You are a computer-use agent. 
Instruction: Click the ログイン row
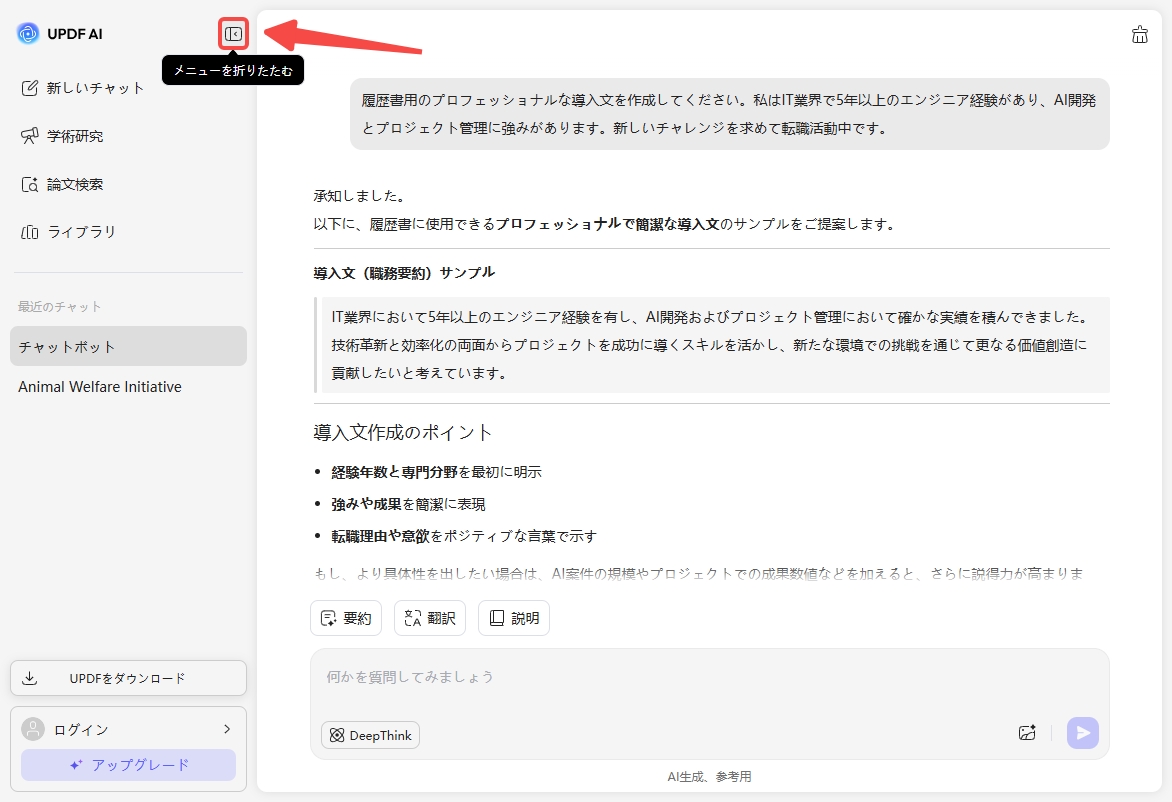coord(129,729)
